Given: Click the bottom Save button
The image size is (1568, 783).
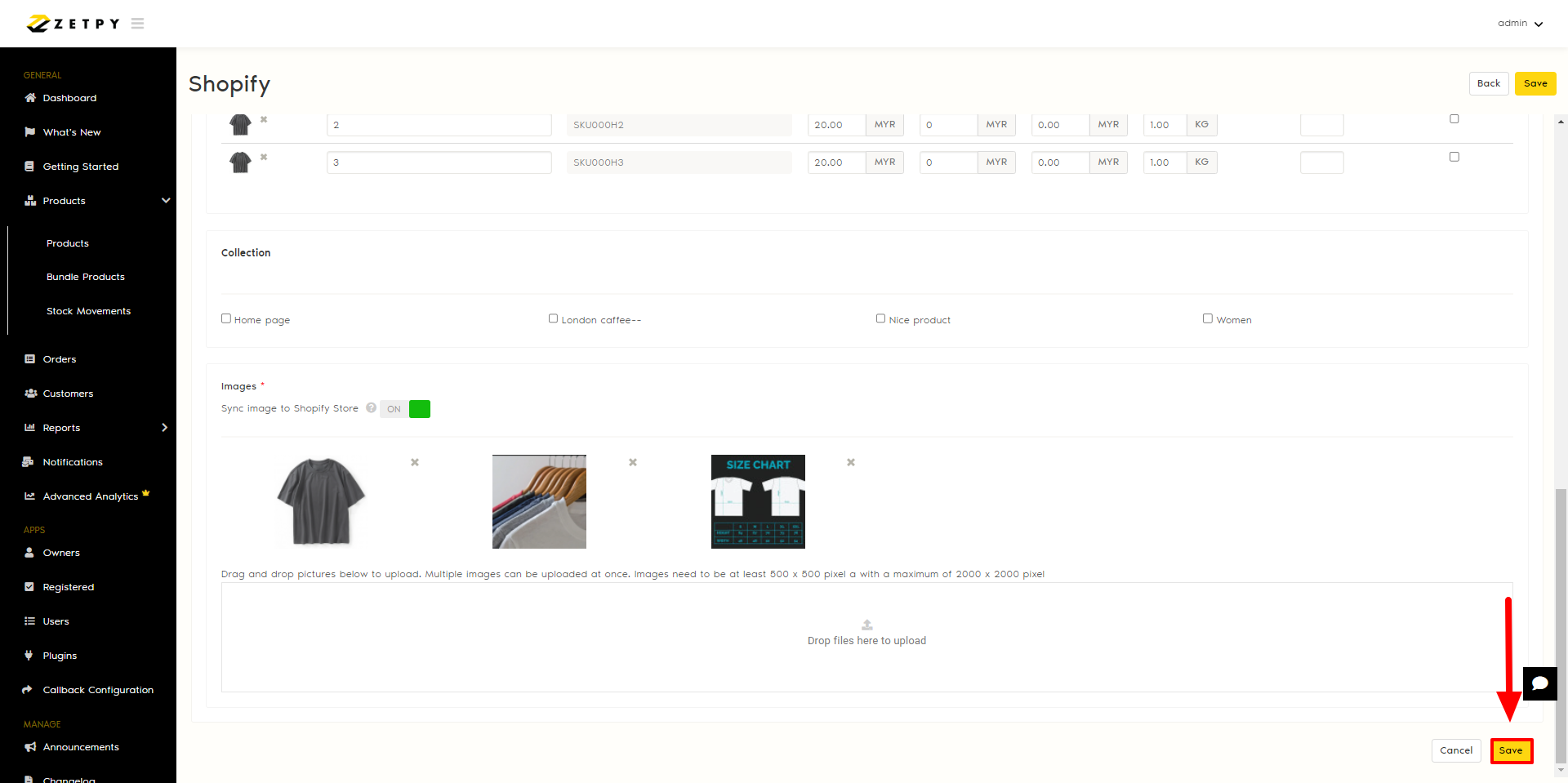Looking at the screenshot, I should click(x=1511, y=750).
